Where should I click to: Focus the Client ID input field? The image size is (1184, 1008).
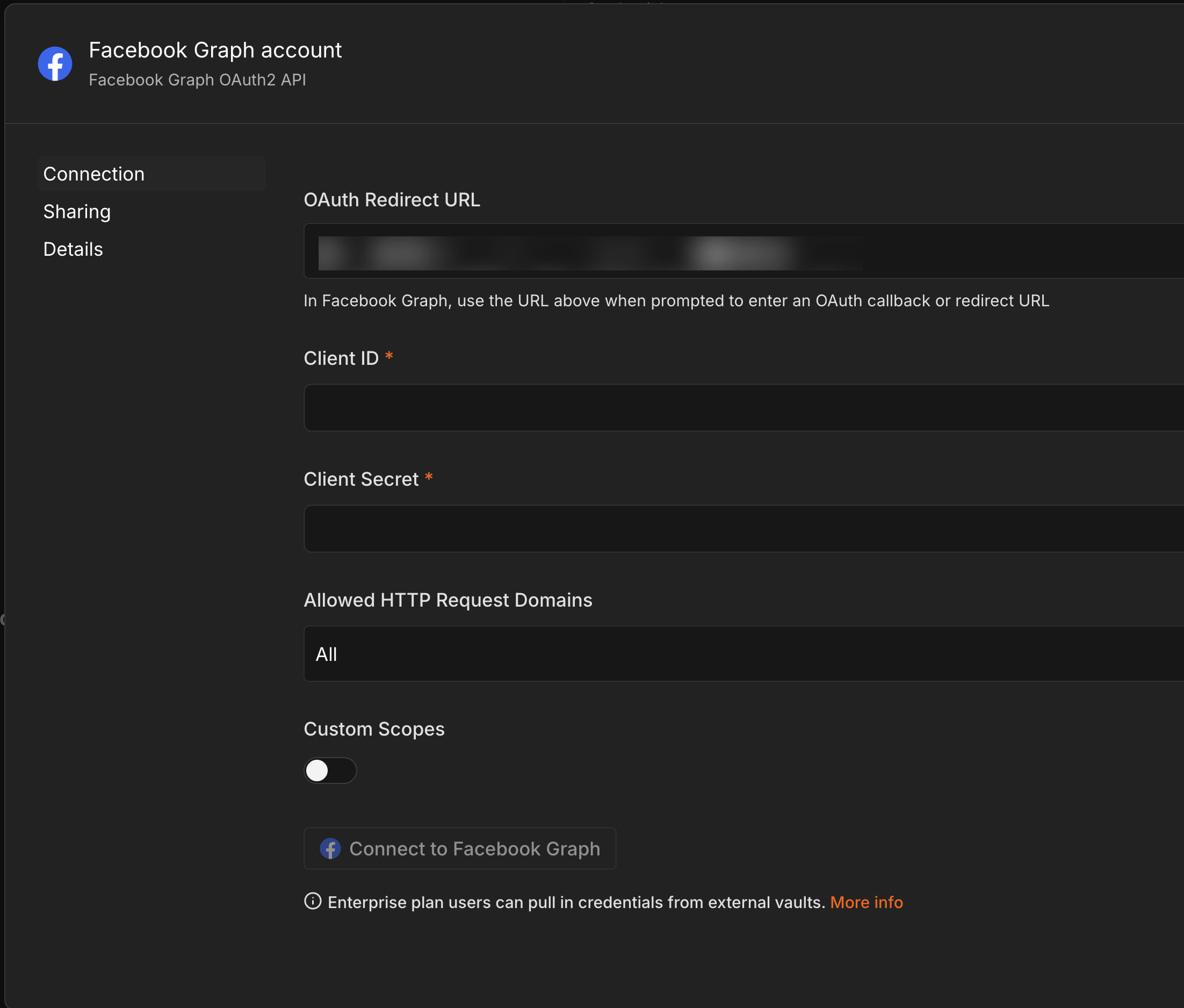point(743,408)
